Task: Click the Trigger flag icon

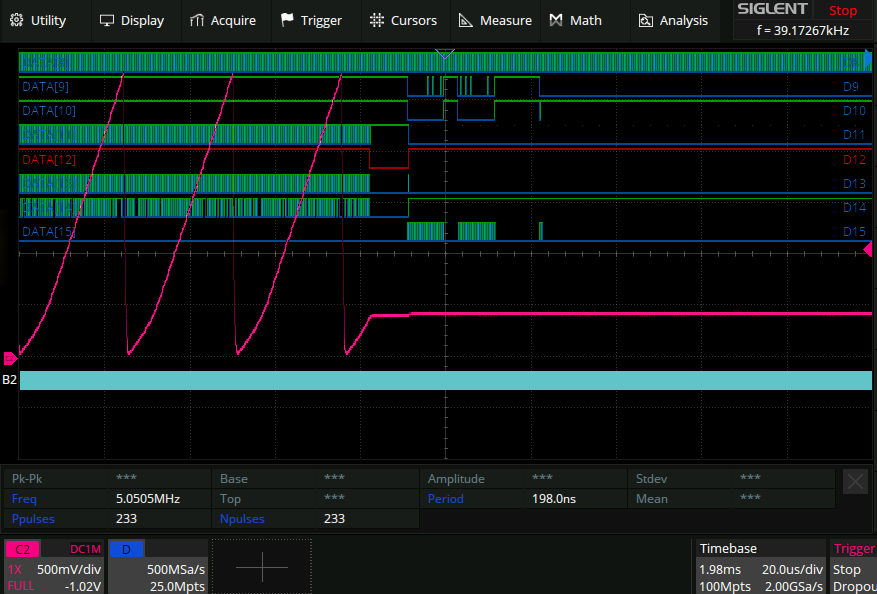Action: [288, 20]
